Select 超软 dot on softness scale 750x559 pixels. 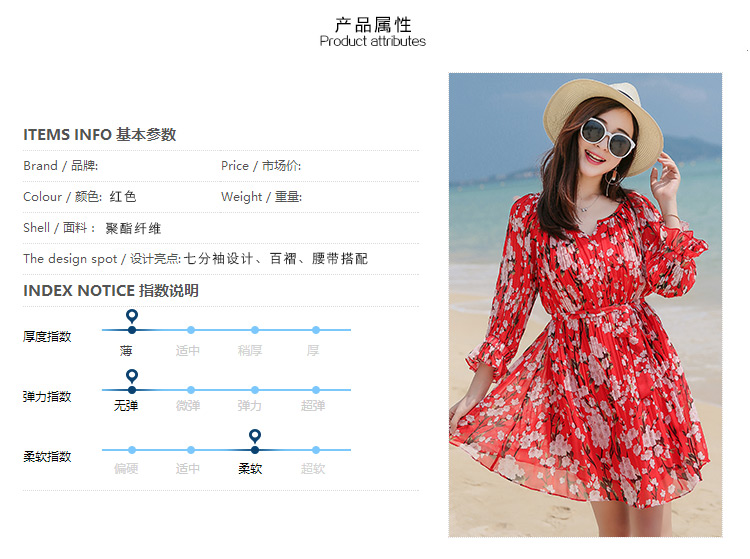[316, 450]
